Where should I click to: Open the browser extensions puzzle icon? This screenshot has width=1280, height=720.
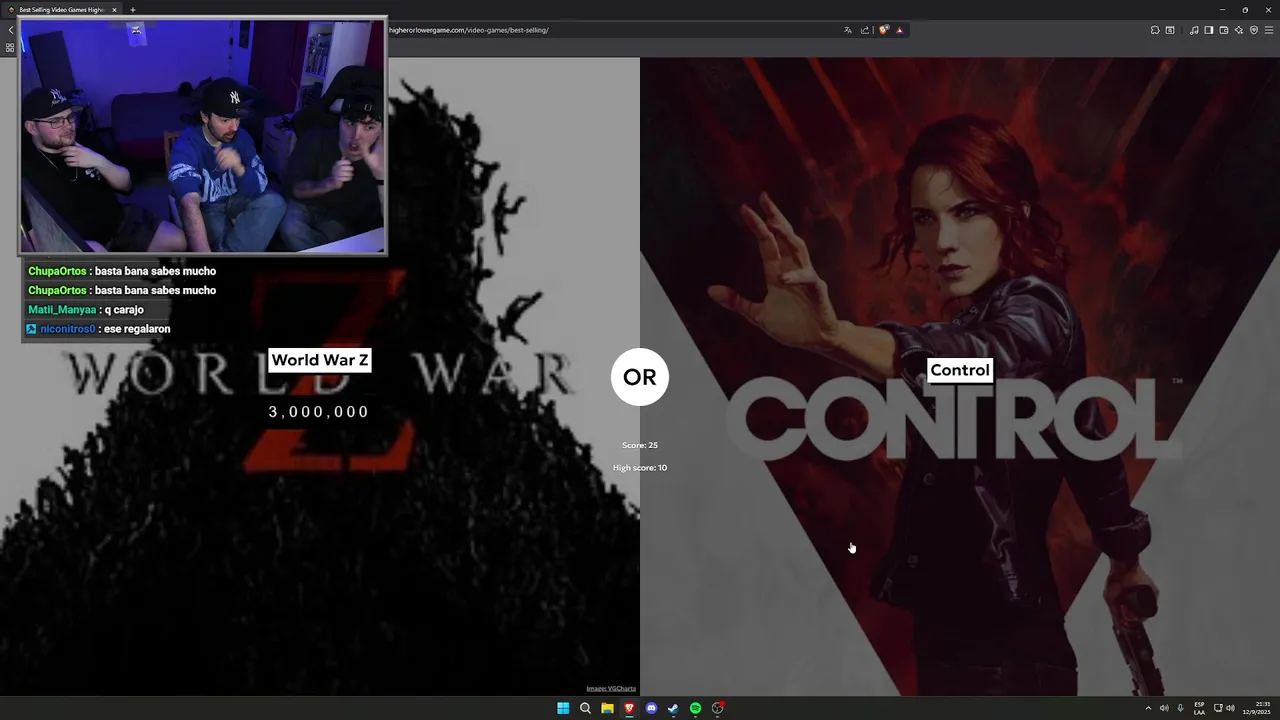[1155, 30]
